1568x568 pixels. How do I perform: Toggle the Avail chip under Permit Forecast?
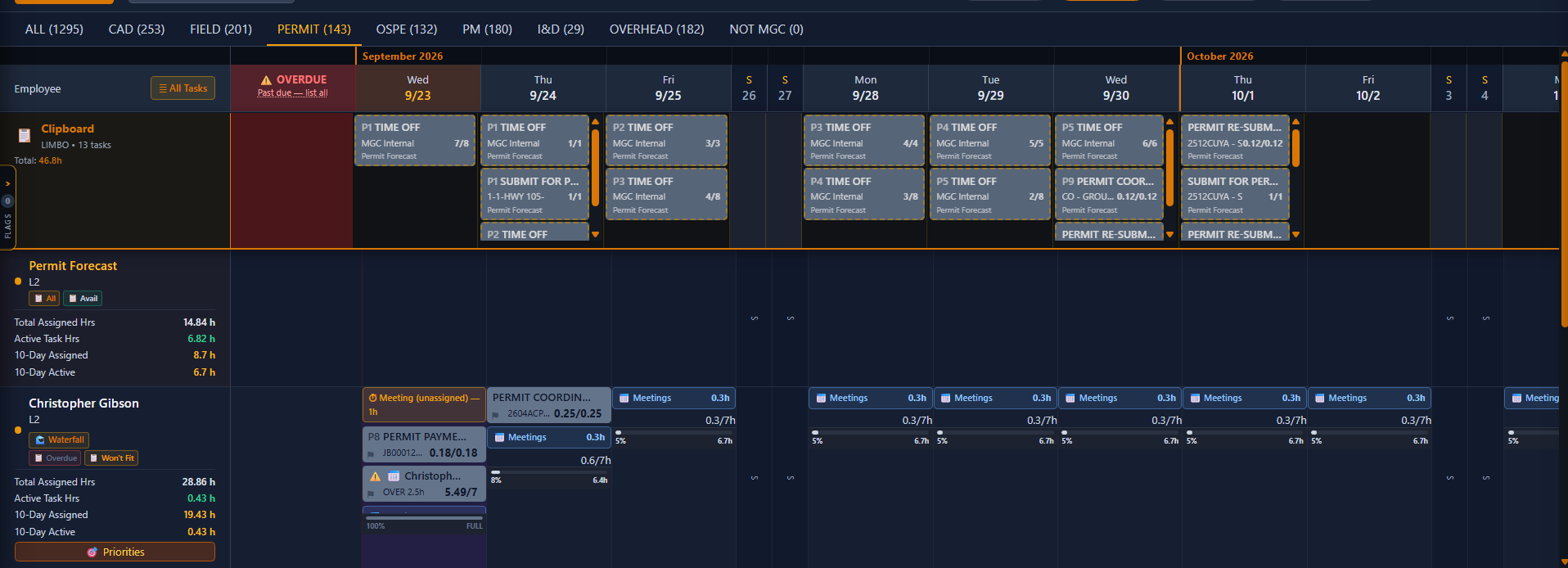point(83,299)
